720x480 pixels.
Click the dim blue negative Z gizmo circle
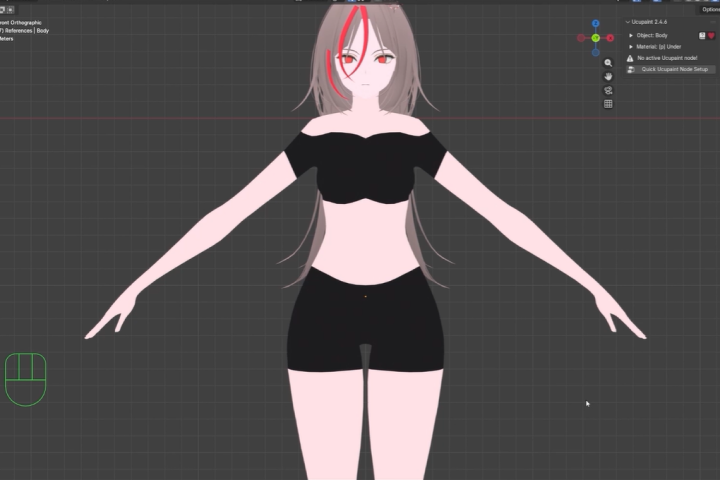click(x=596, y=53)
